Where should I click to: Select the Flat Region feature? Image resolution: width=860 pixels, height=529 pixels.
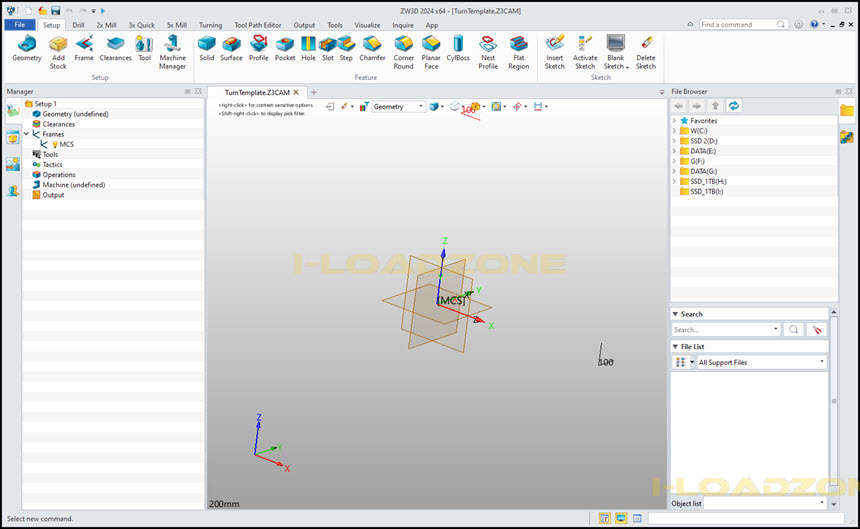518,53
